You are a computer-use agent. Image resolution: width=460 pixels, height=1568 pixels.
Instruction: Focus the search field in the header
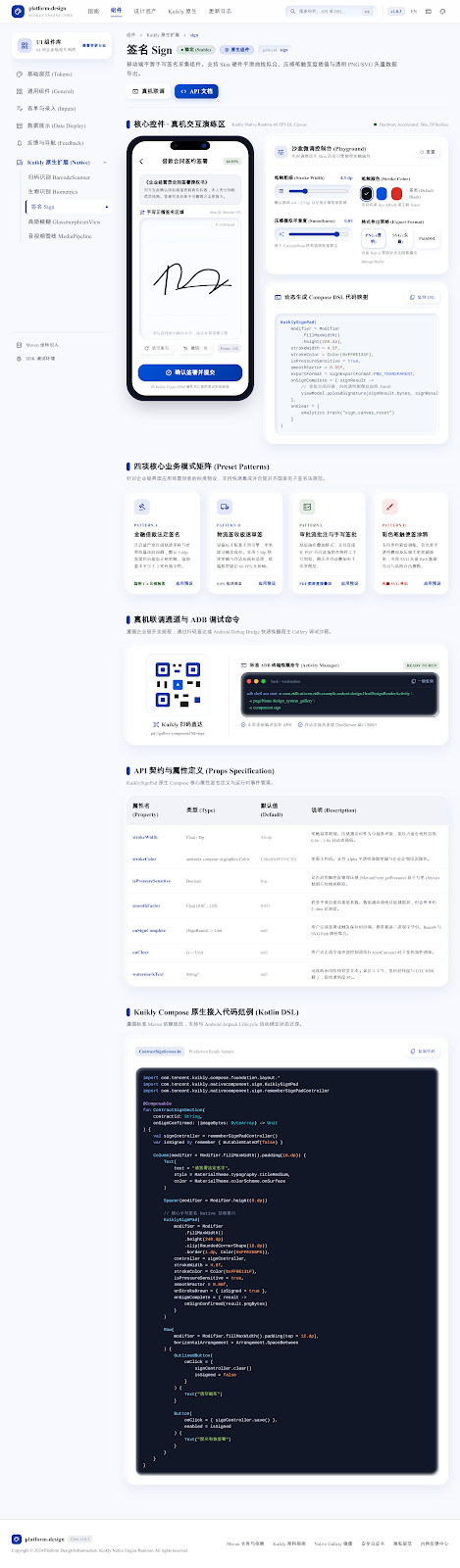[331, 11]
